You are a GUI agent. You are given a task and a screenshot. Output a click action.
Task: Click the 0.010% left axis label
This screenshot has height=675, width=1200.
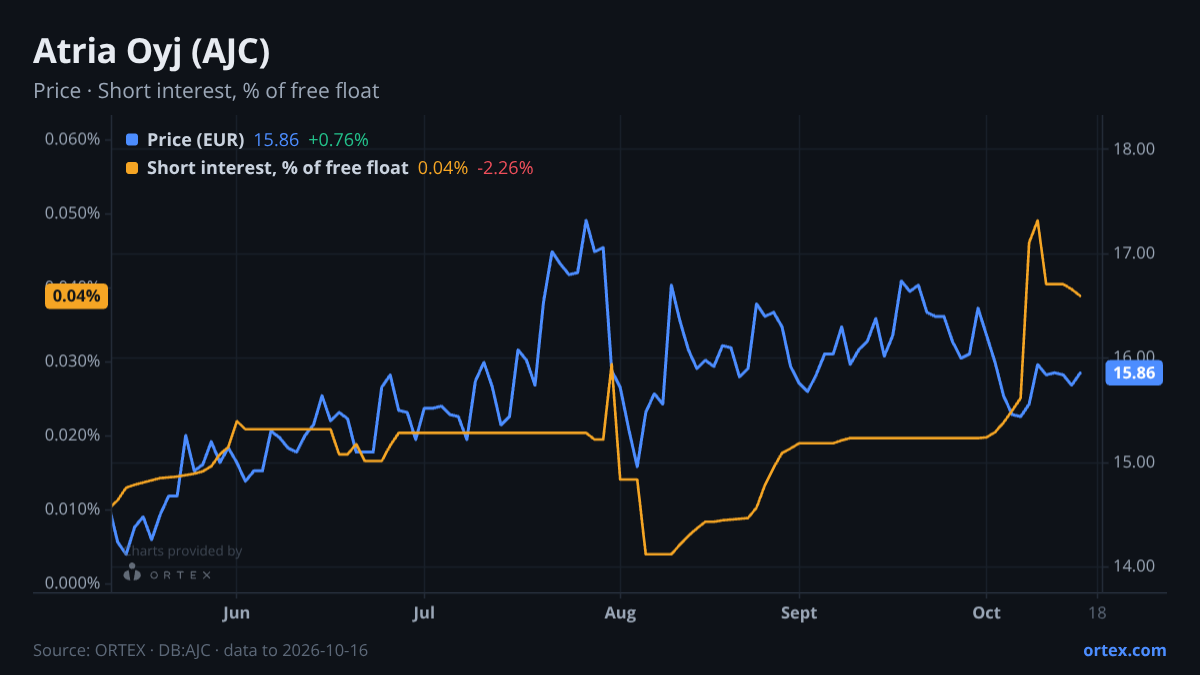click(72, 509)
